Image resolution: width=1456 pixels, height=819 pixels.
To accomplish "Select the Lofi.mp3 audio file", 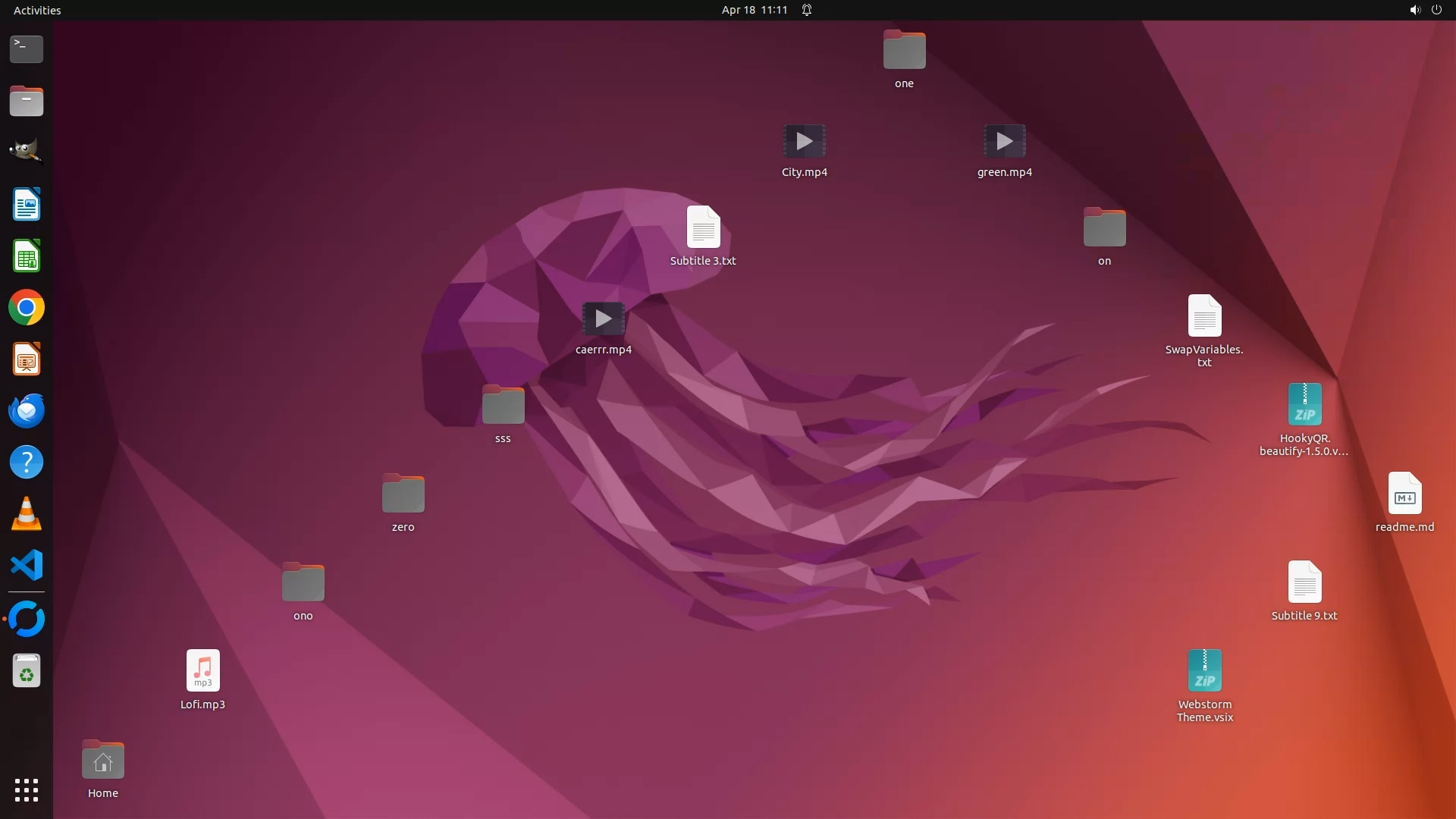I will [x=202, y=671].
